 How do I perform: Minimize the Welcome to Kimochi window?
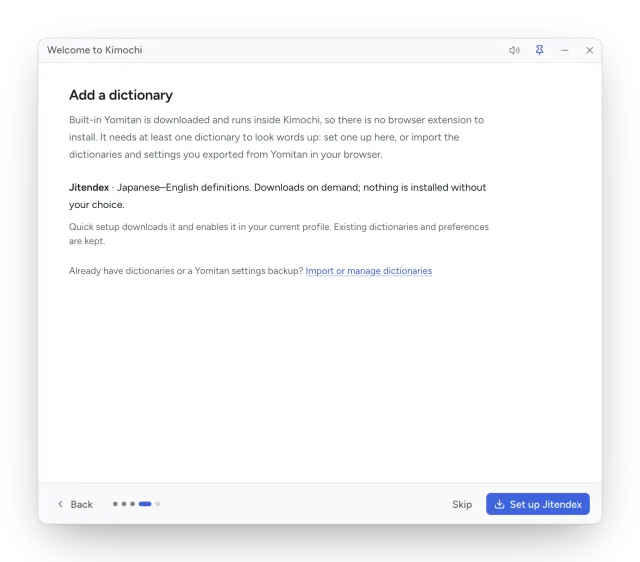pos(564,50)
